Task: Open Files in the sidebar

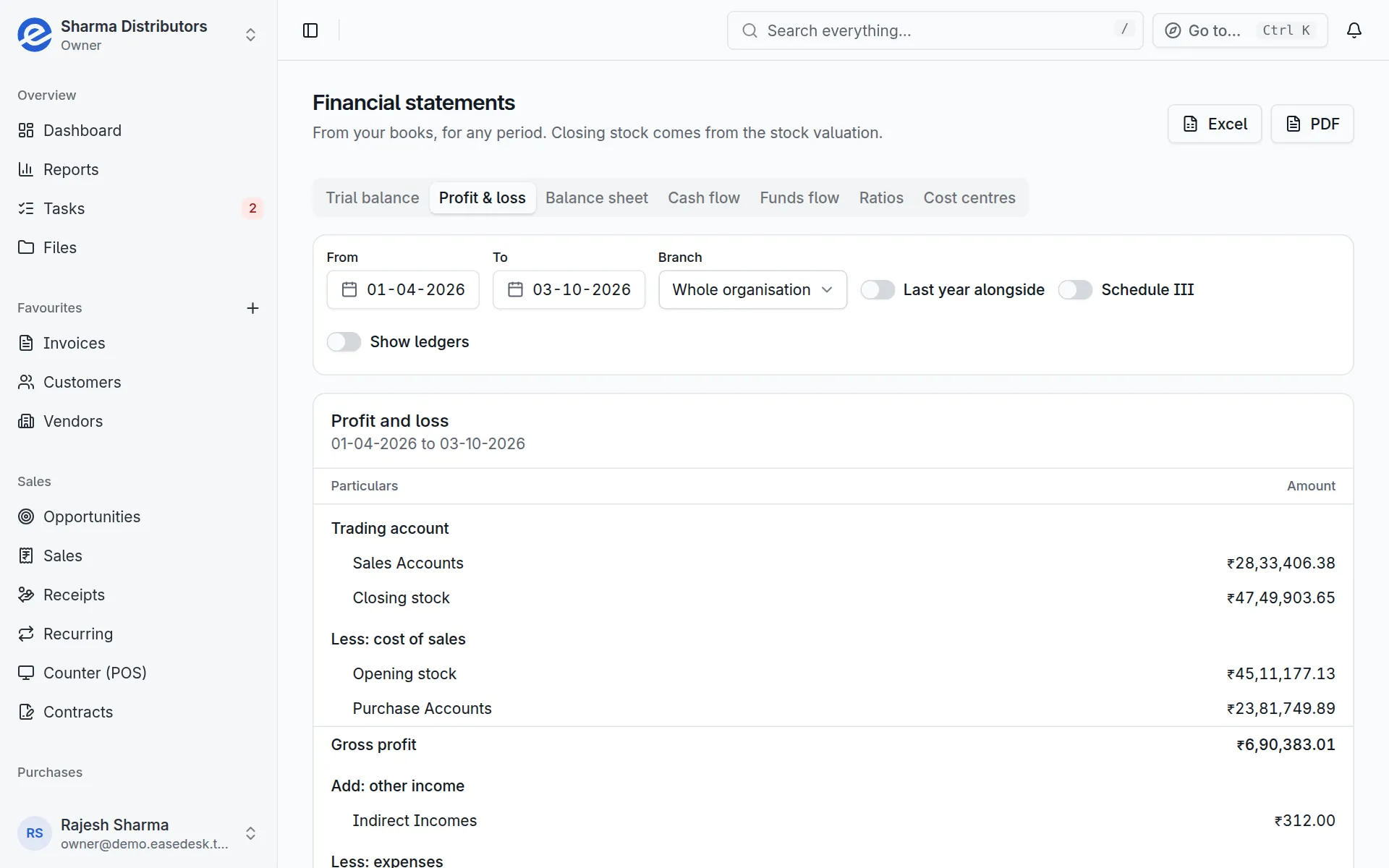Action: coord(139,247)
